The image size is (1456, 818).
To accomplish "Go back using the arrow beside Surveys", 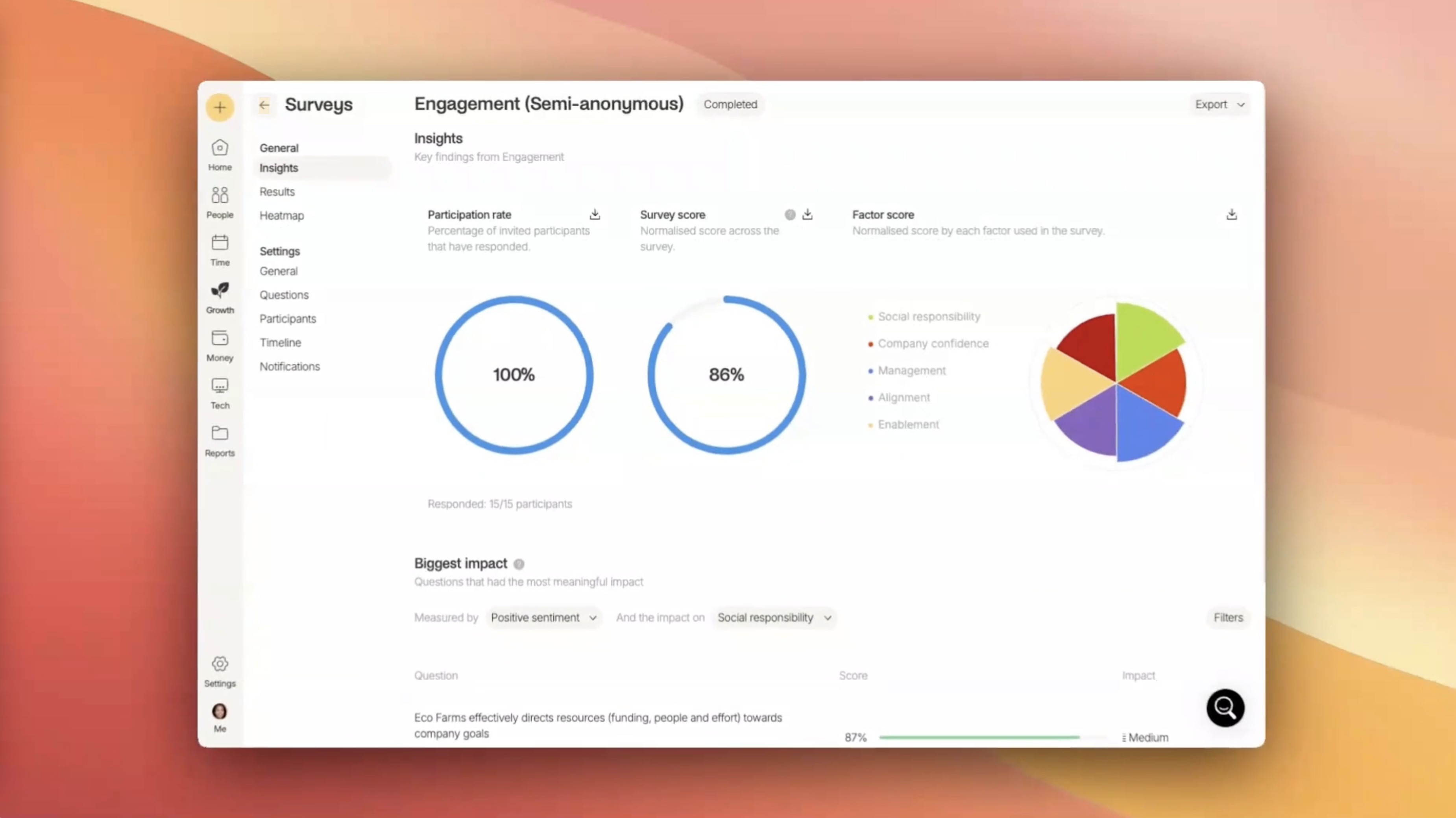I will 264,105.
